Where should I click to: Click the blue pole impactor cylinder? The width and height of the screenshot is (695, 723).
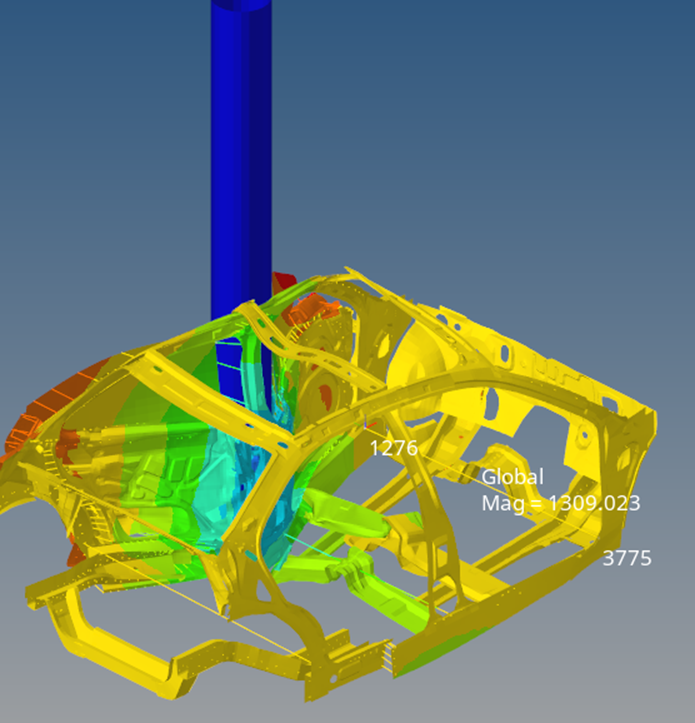241,161
